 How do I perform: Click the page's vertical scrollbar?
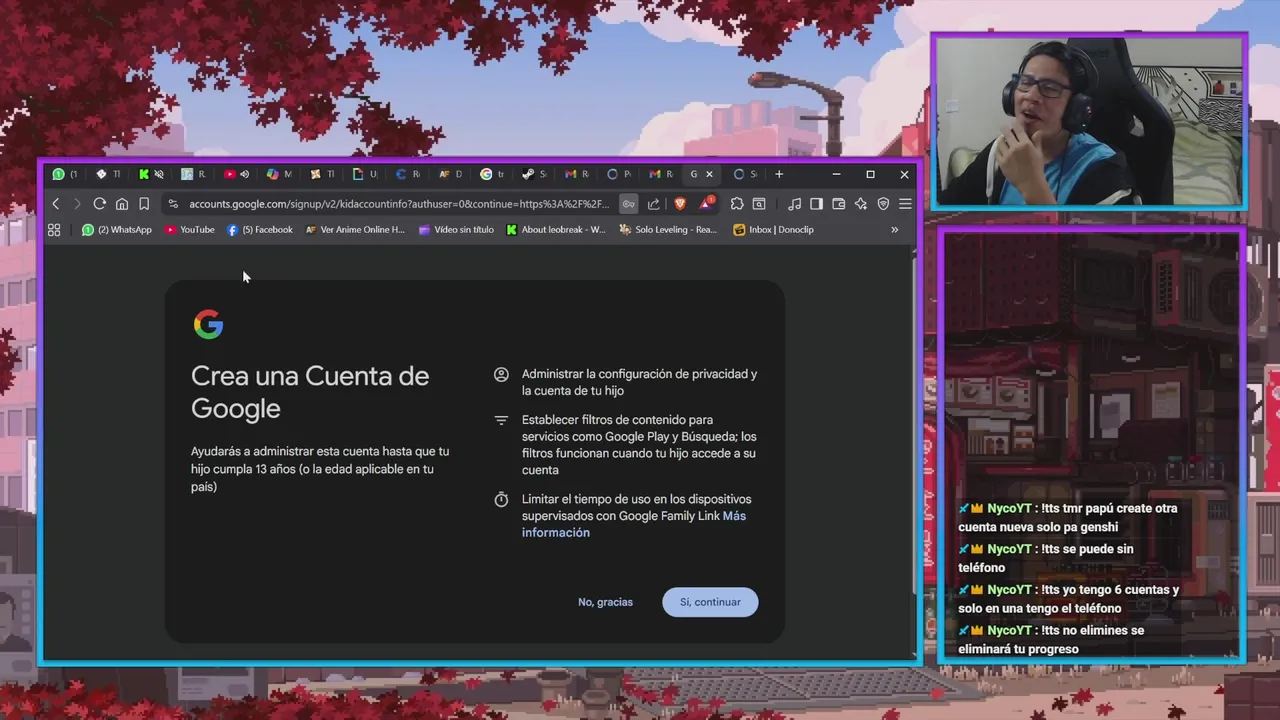[914, 425]
